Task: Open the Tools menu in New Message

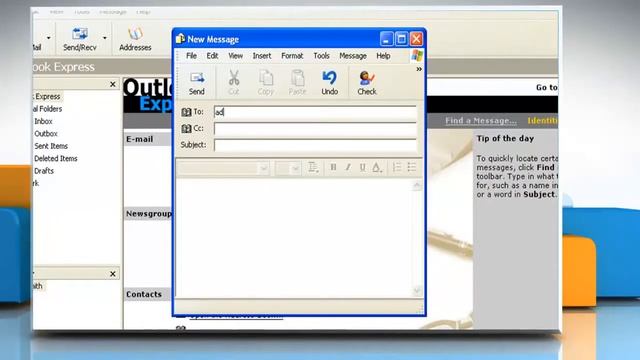Action: (x=321, y=56)
